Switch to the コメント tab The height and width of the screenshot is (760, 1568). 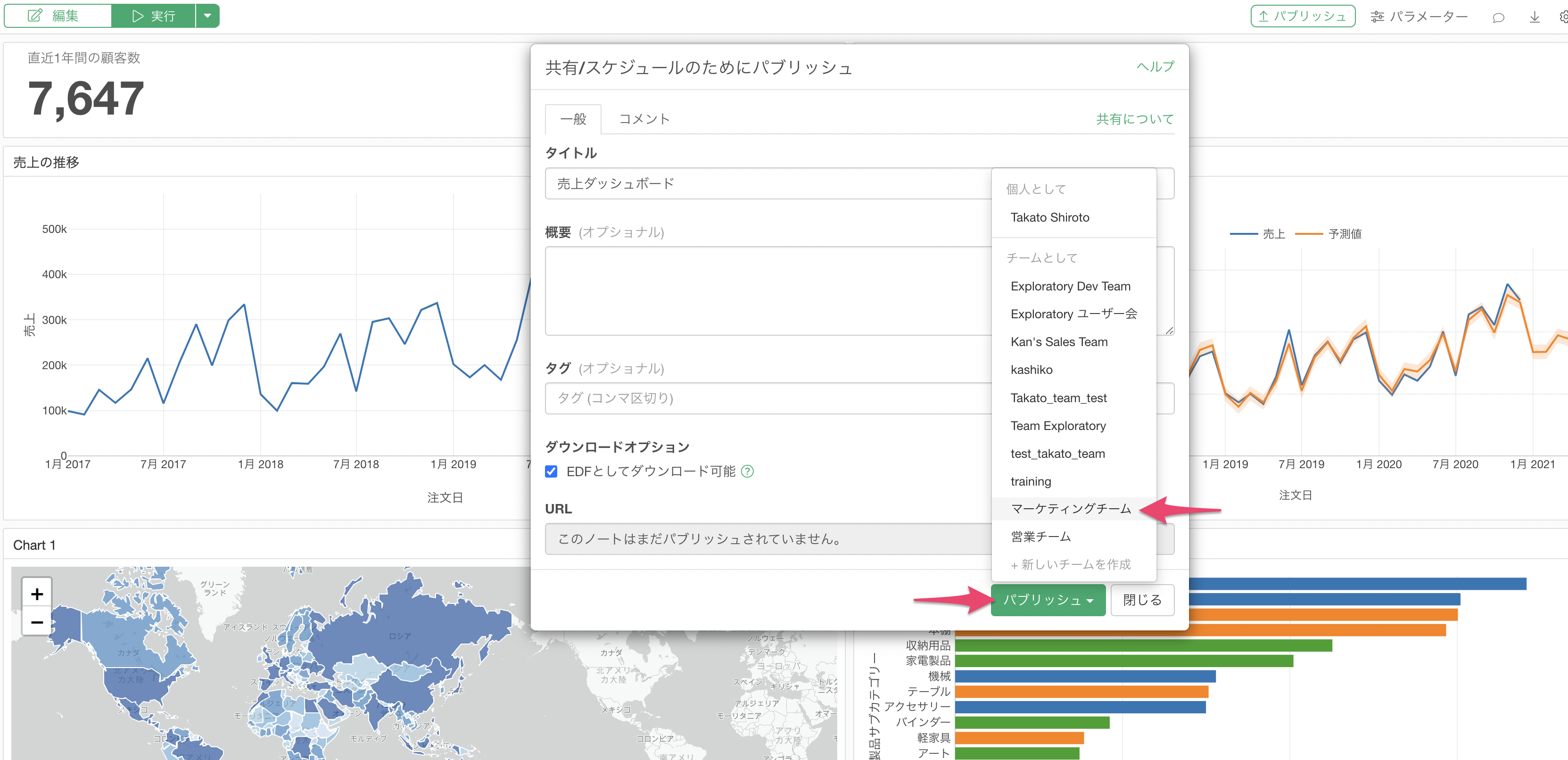click(x=644, y=119)
